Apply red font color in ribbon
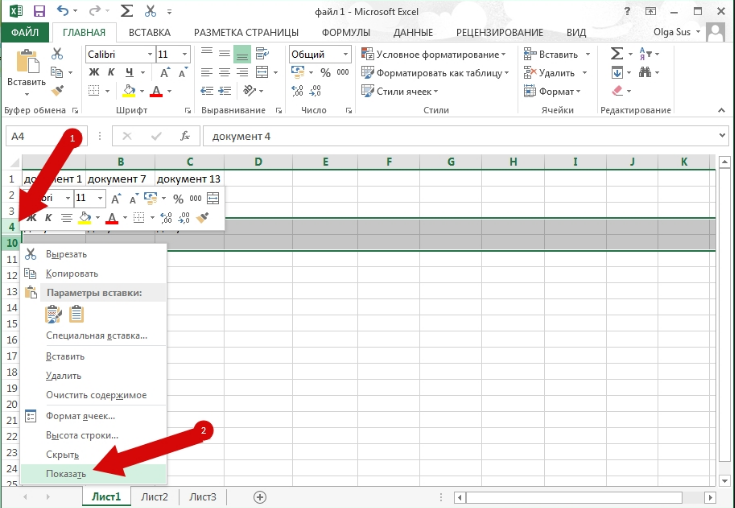This screenshot has width=735, height=508. 156,90
